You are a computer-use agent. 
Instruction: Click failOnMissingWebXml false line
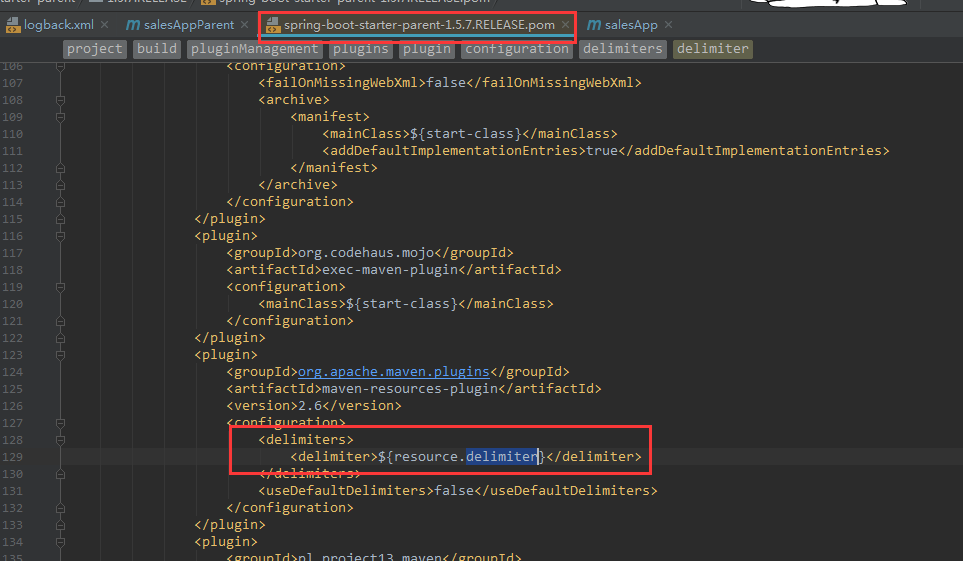pos(450,82)
